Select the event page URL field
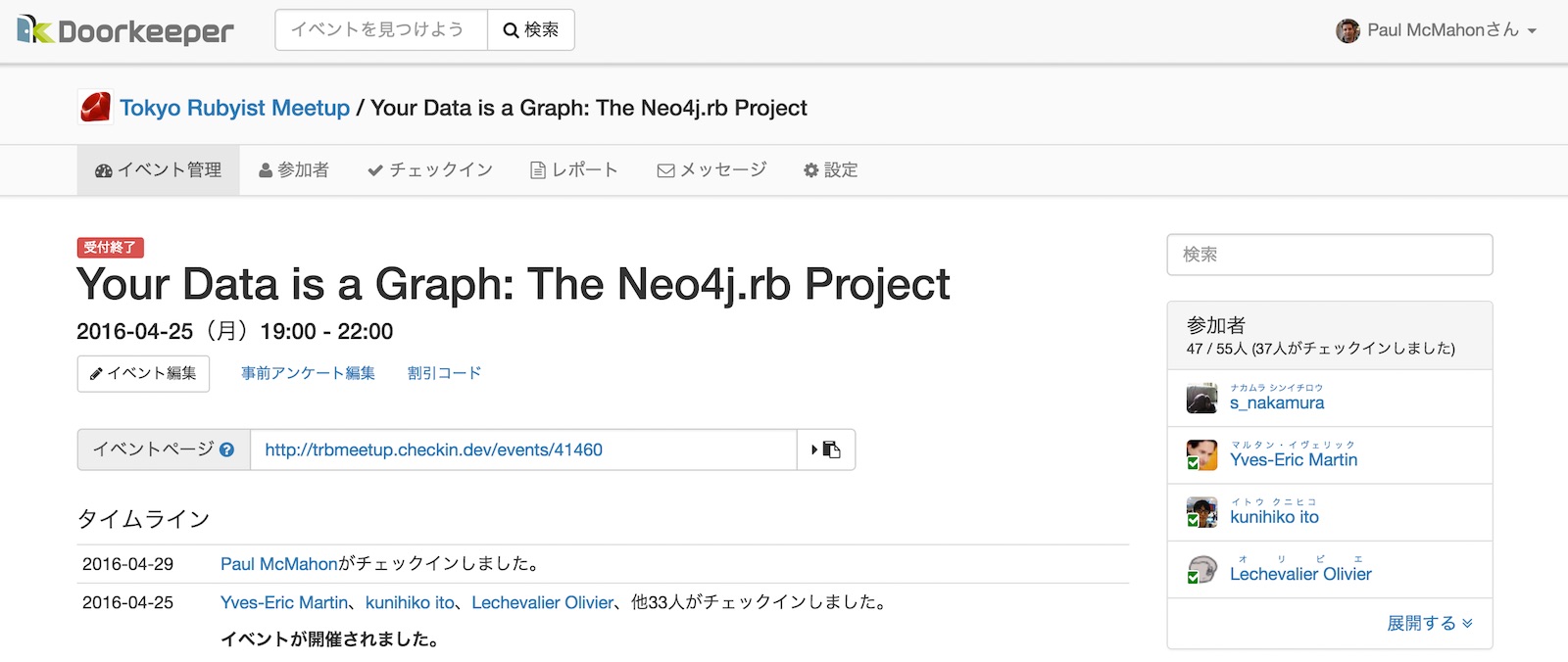1568x662 pixels. (523, 449)
